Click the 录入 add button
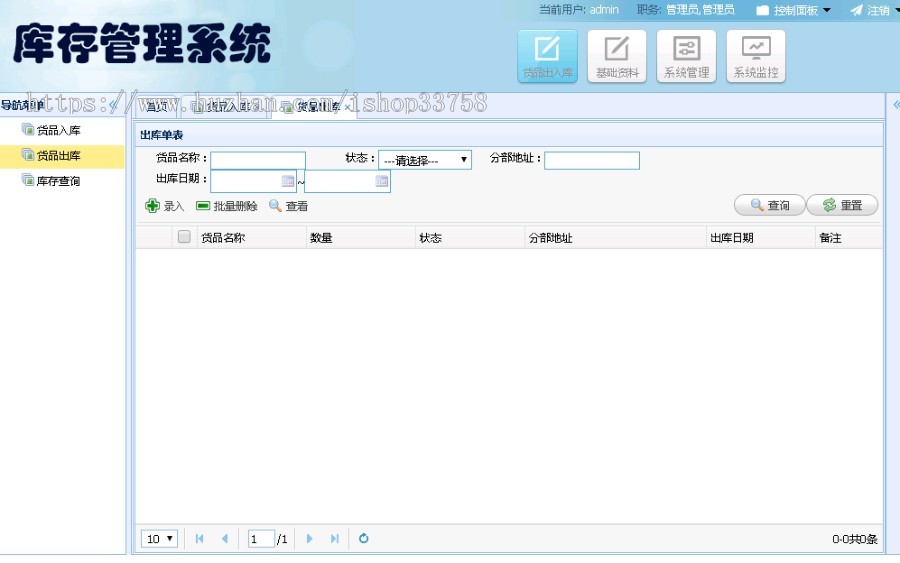 165,206
